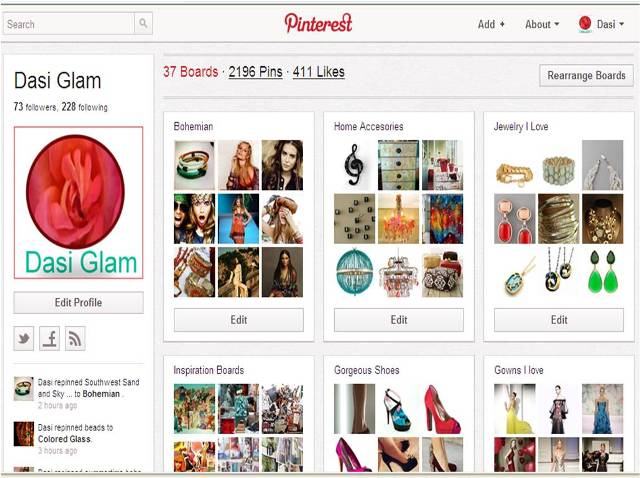Edit the Jewelry I Love board
The height and width of the screenshot is (478, 640).
click(559, 320)
